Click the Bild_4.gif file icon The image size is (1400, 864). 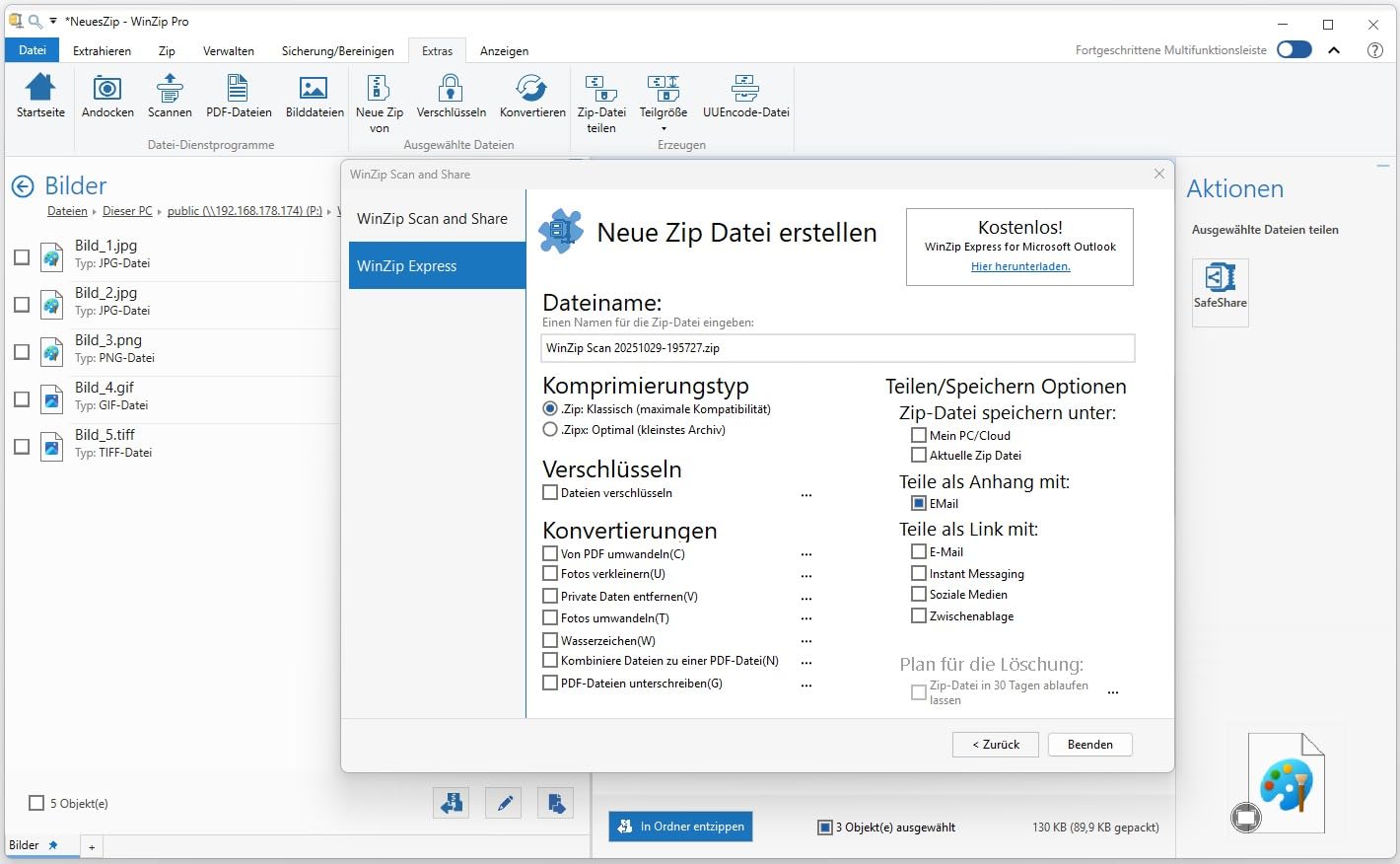click(x=51, y=398)
